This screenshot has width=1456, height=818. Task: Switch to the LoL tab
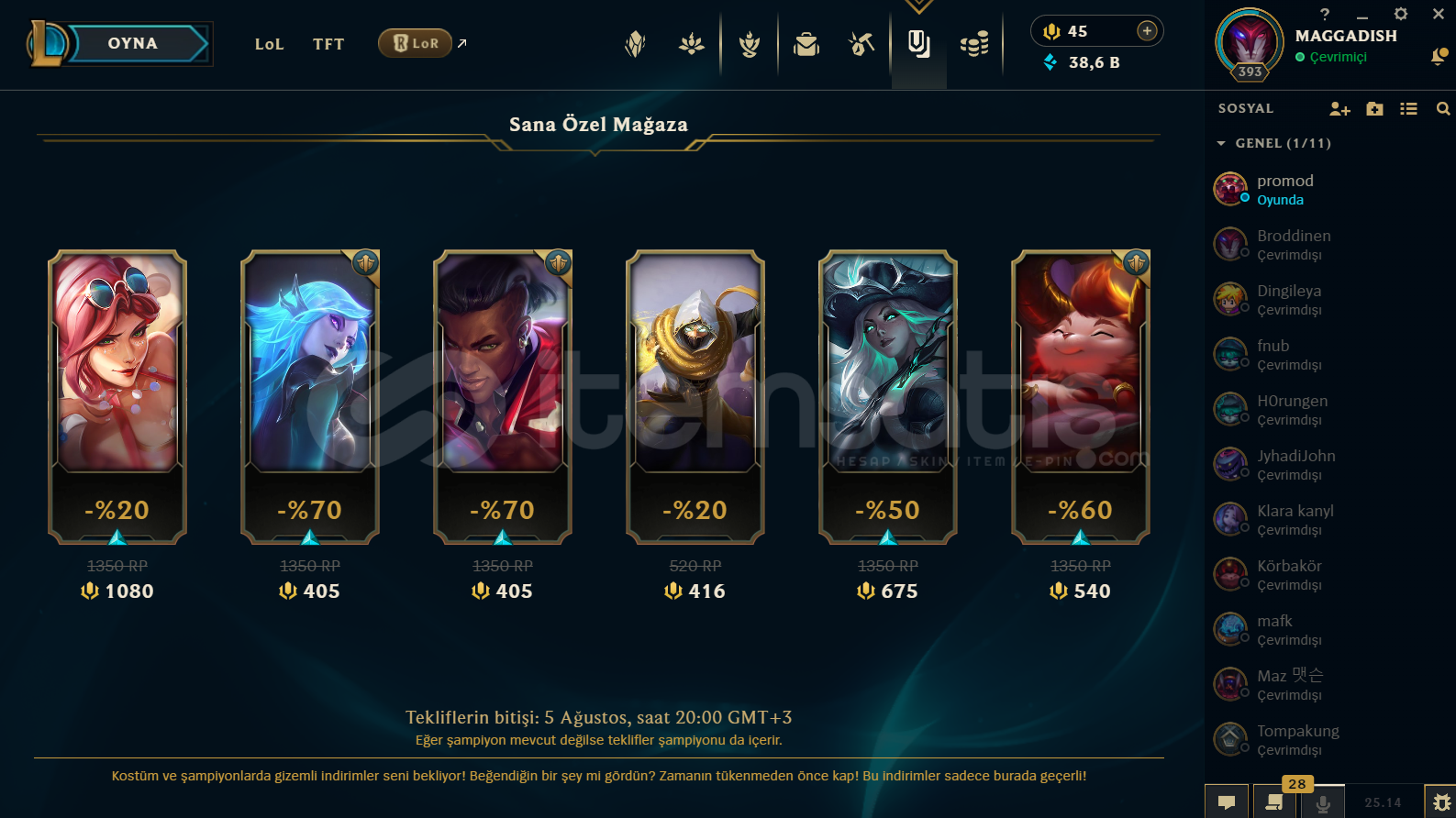click(x=270, y=44)
